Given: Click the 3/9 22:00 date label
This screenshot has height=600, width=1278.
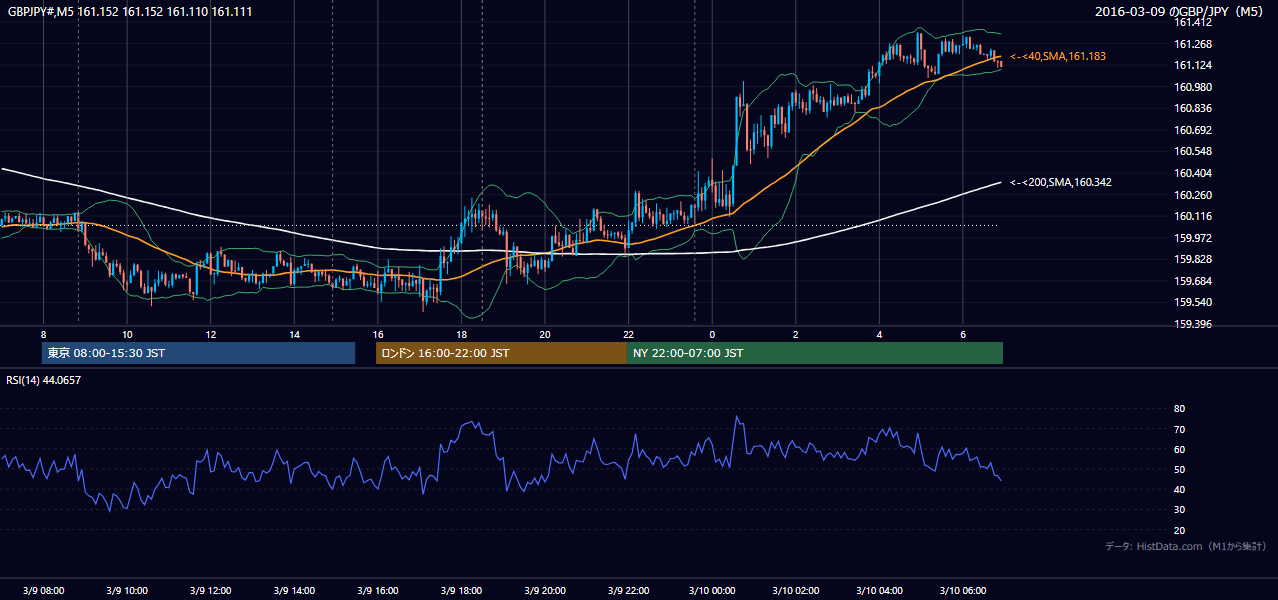Looking at the screenshot, I should pos(627,591).
